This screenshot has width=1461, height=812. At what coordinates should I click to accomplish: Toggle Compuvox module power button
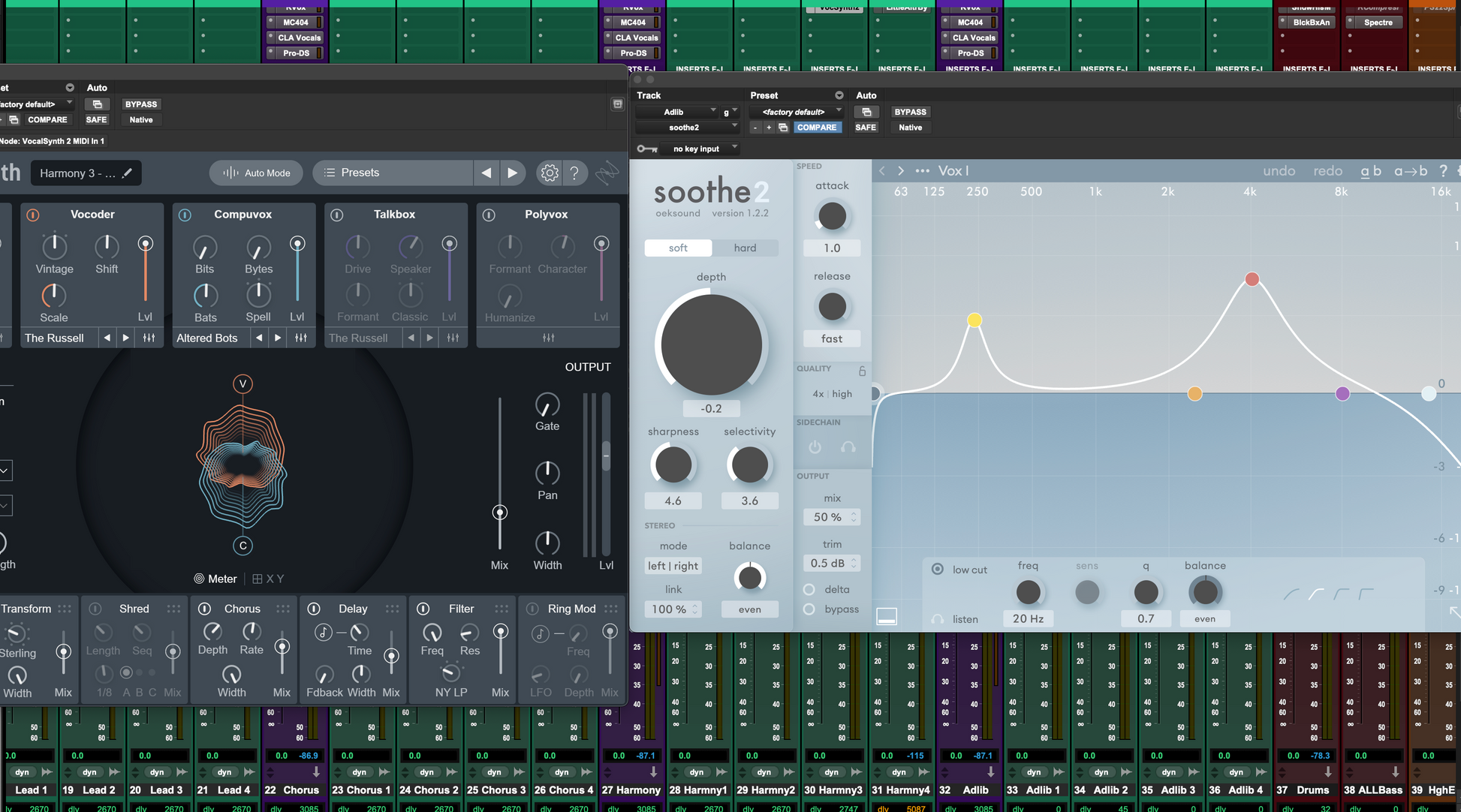[x=185, y=215]
